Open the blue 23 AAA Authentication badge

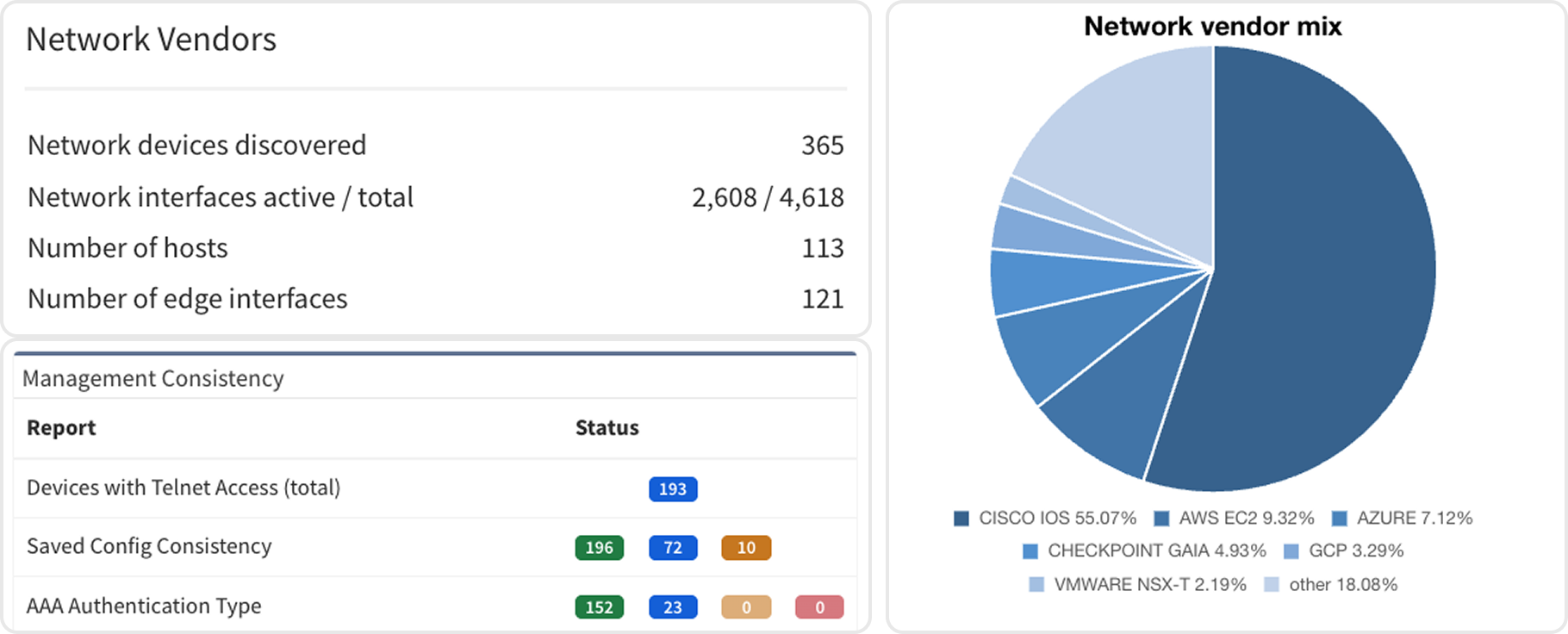[x=673, y=607]
